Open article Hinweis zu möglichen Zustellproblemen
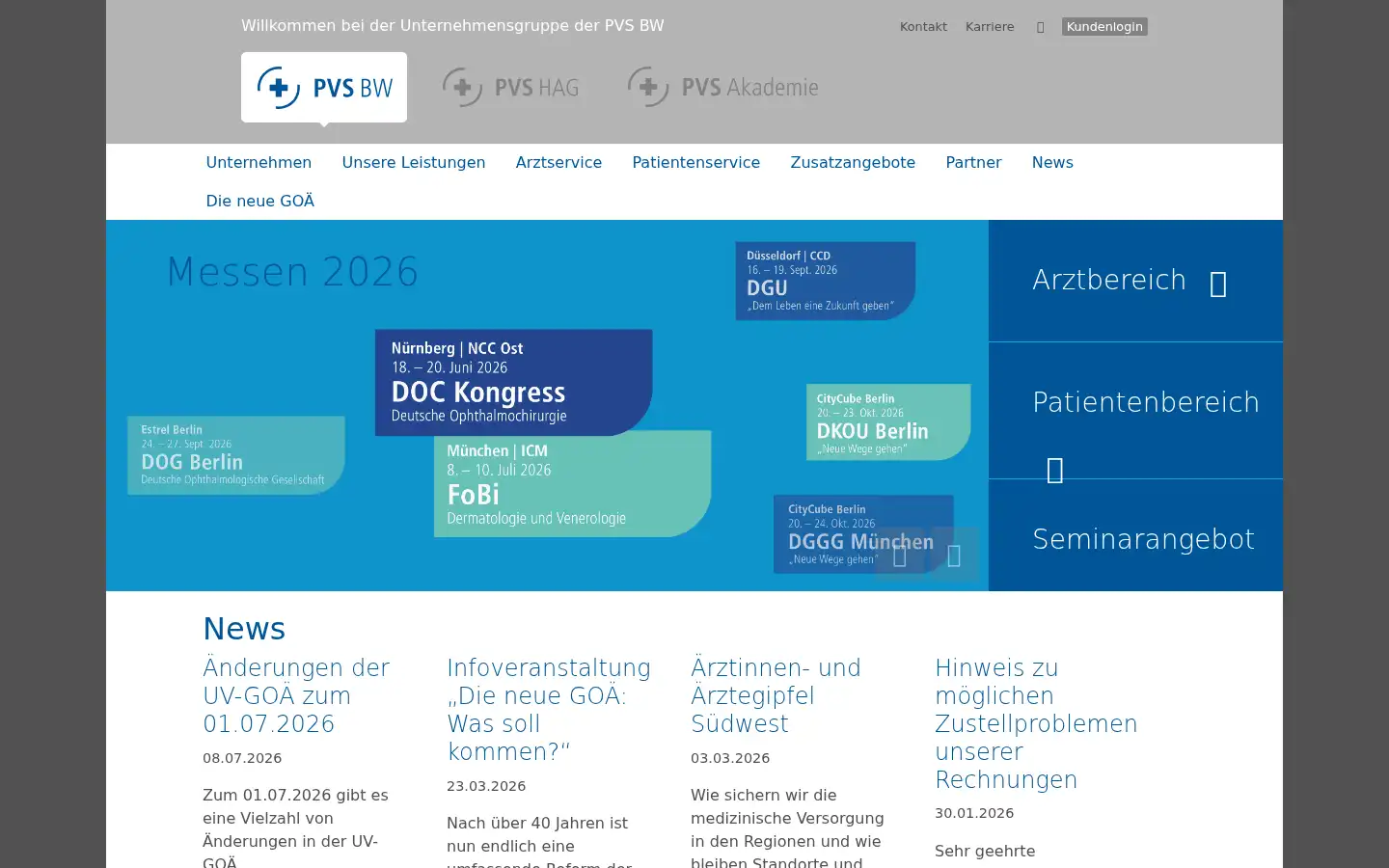The width and height of the screenshot is (1389, 868). pos(1036,723)
